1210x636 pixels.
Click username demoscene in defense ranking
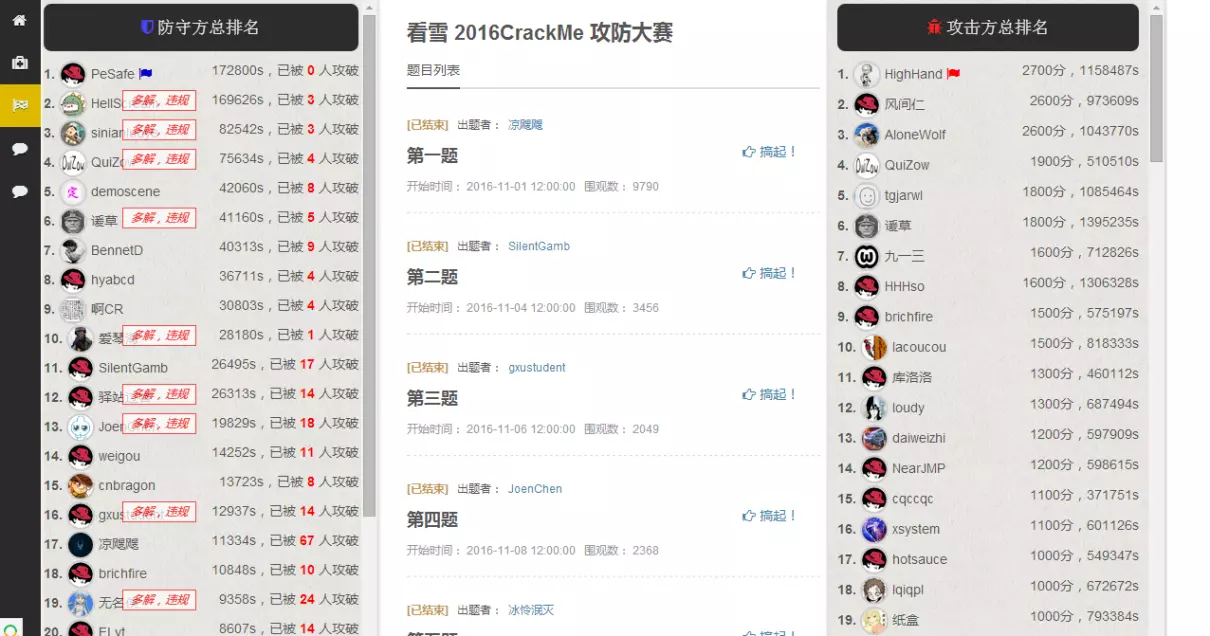[x=125, y=191]
